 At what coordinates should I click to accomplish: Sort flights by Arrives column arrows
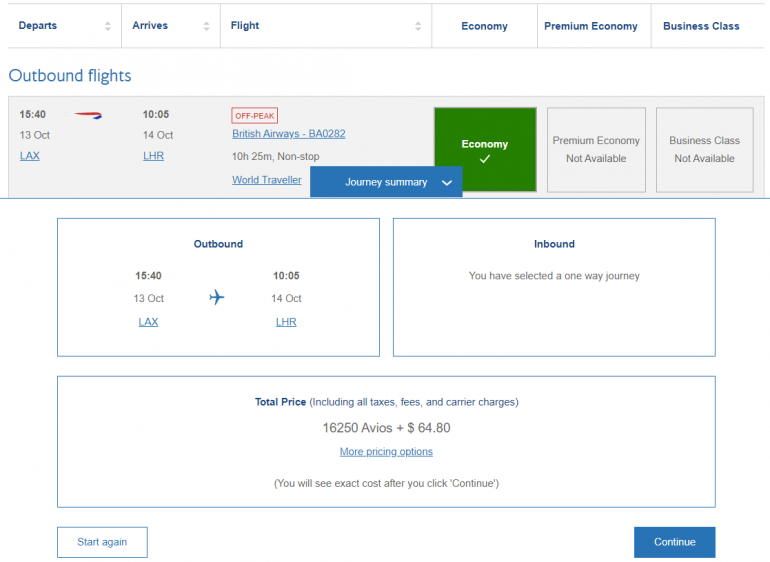(x=206, y=26)
